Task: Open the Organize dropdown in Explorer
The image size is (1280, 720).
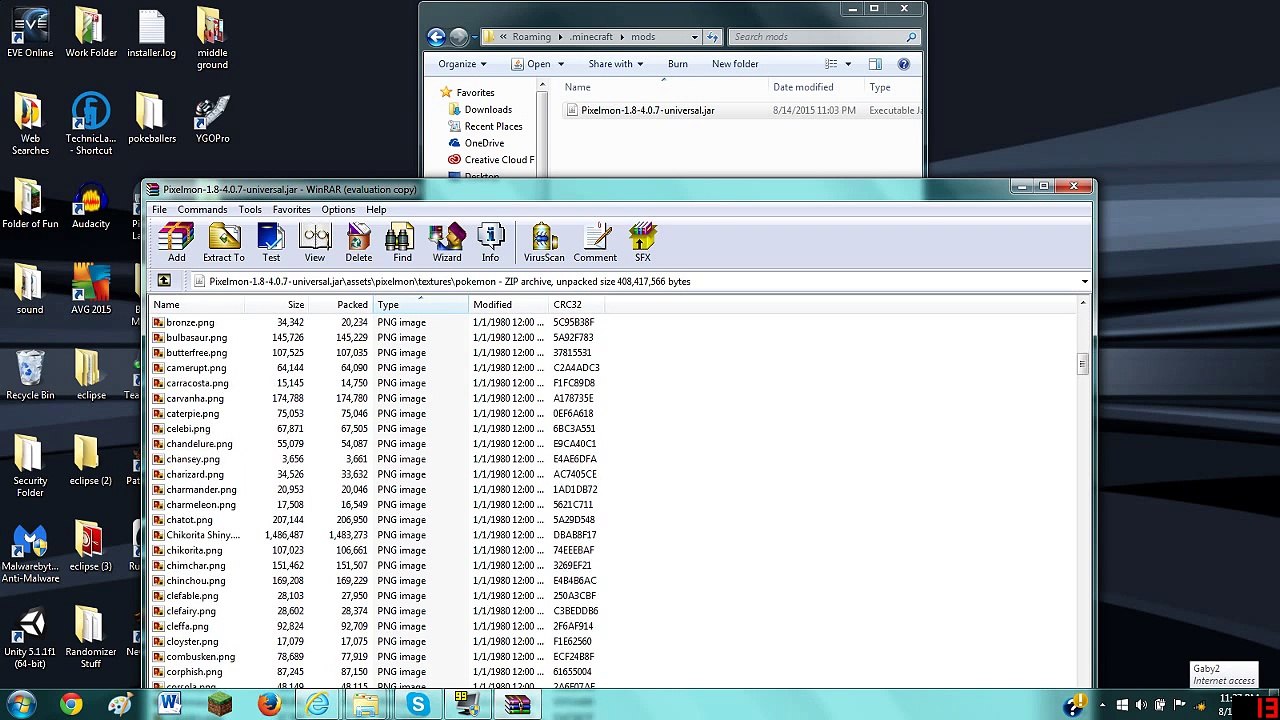Action: tap(462, 64)
